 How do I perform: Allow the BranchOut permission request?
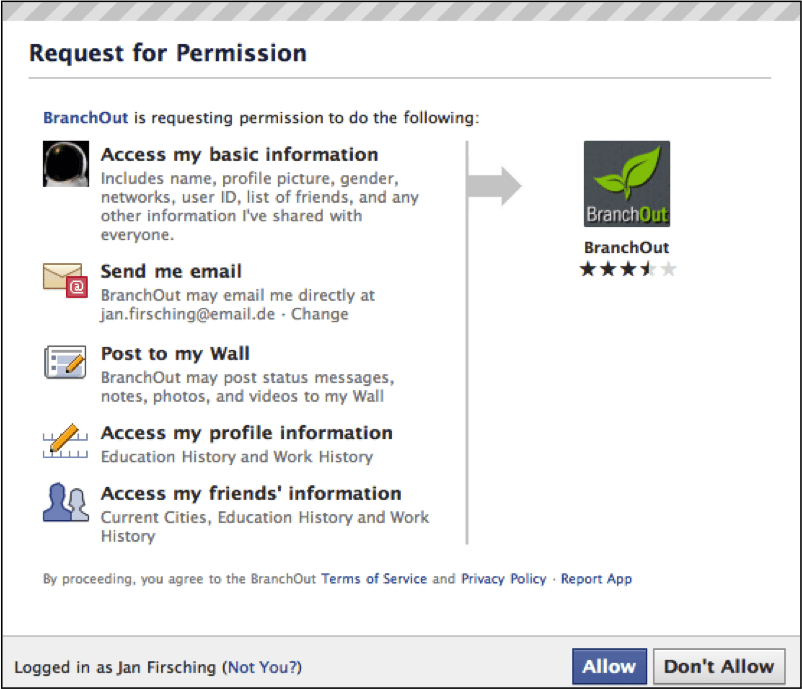coord(609,666)
